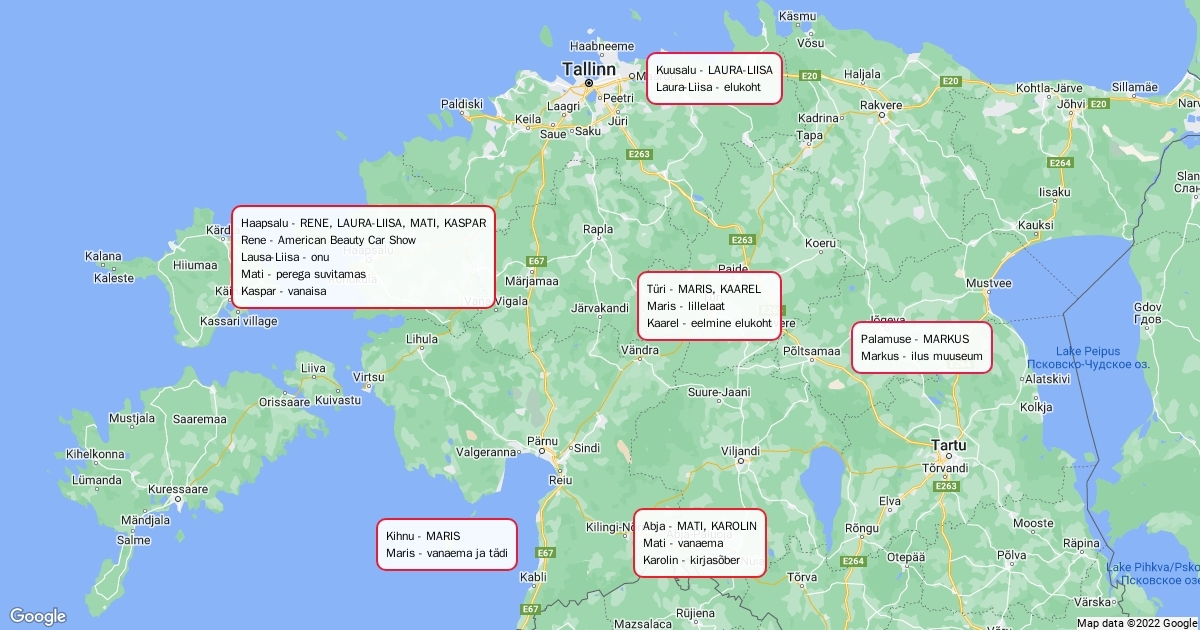This screenshot has height=630, width=1200.
Task: Click the E20 road shield east of Kuusalu box
Action: tap(810, 76)
